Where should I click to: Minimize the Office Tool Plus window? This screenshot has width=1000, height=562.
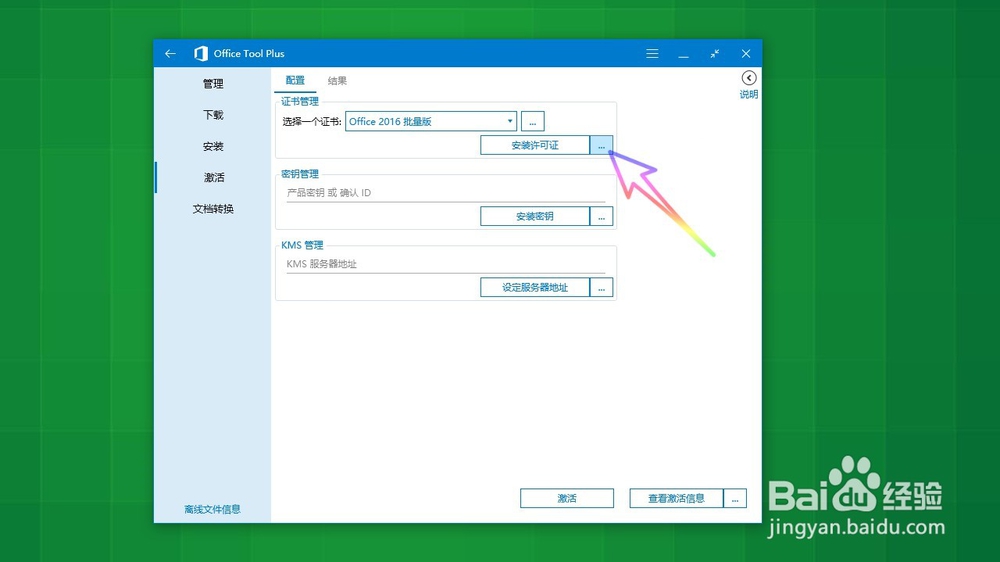point(683,54)
